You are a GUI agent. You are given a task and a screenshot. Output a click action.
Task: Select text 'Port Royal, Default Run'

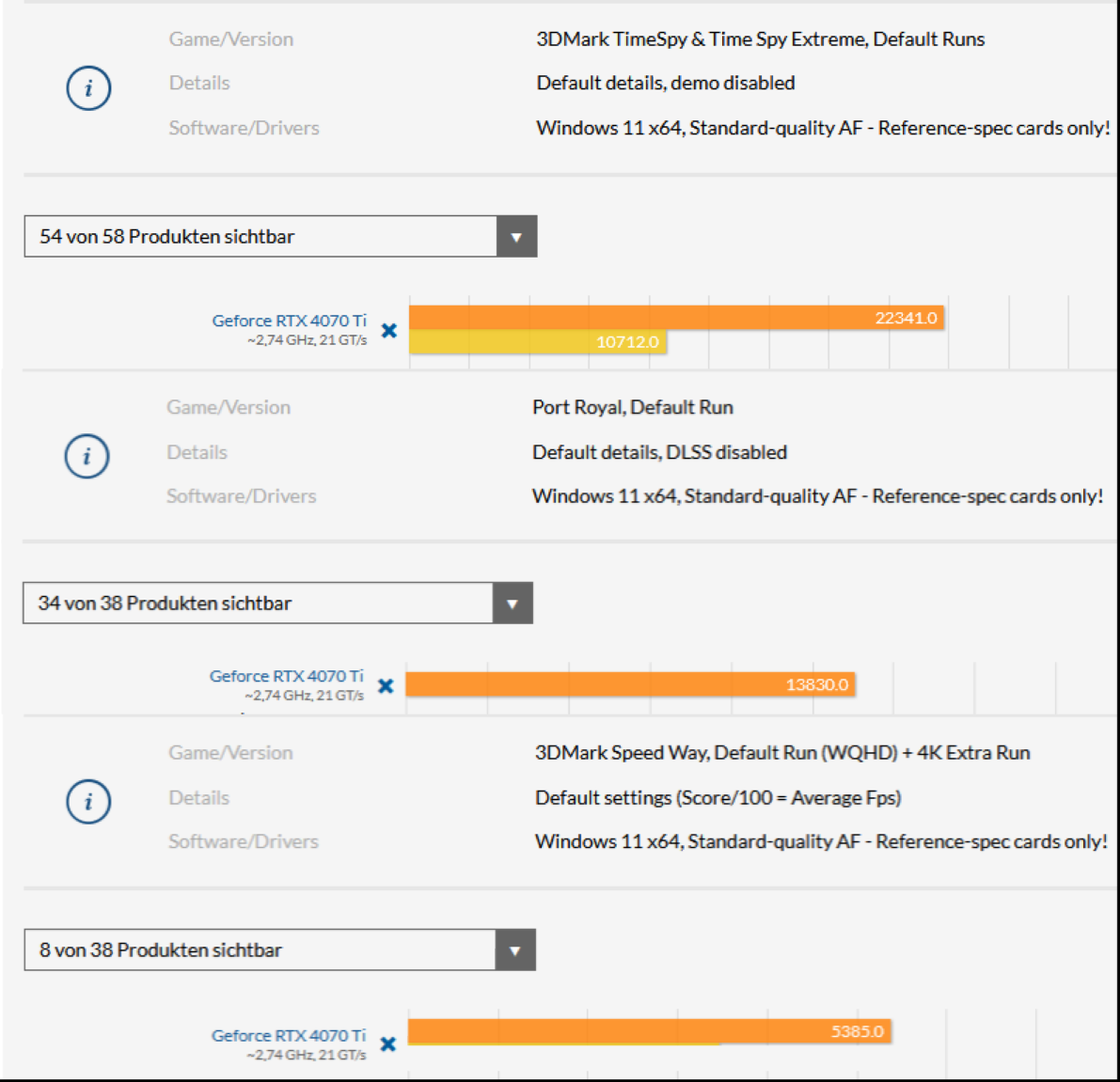[x=633, y=407]
